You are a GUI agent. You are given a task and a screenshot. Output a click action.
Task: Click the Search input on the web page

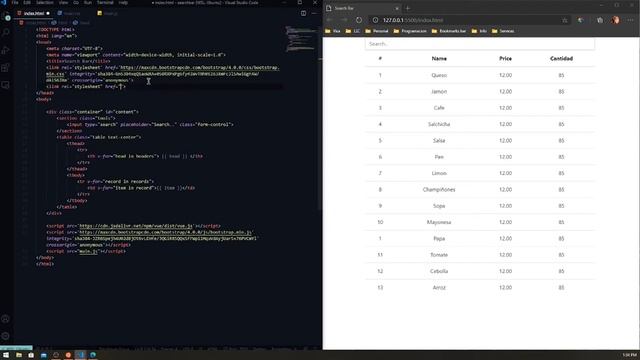click(480, 44)
